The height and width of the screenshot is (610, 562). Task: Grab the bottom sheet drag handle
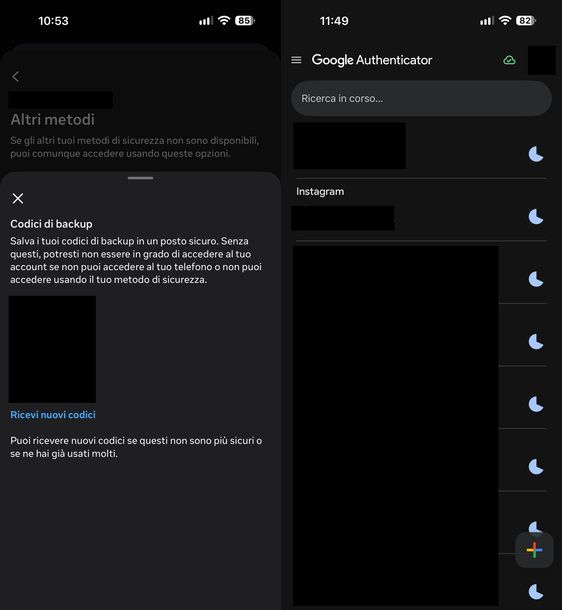click(x=140, y=178)
